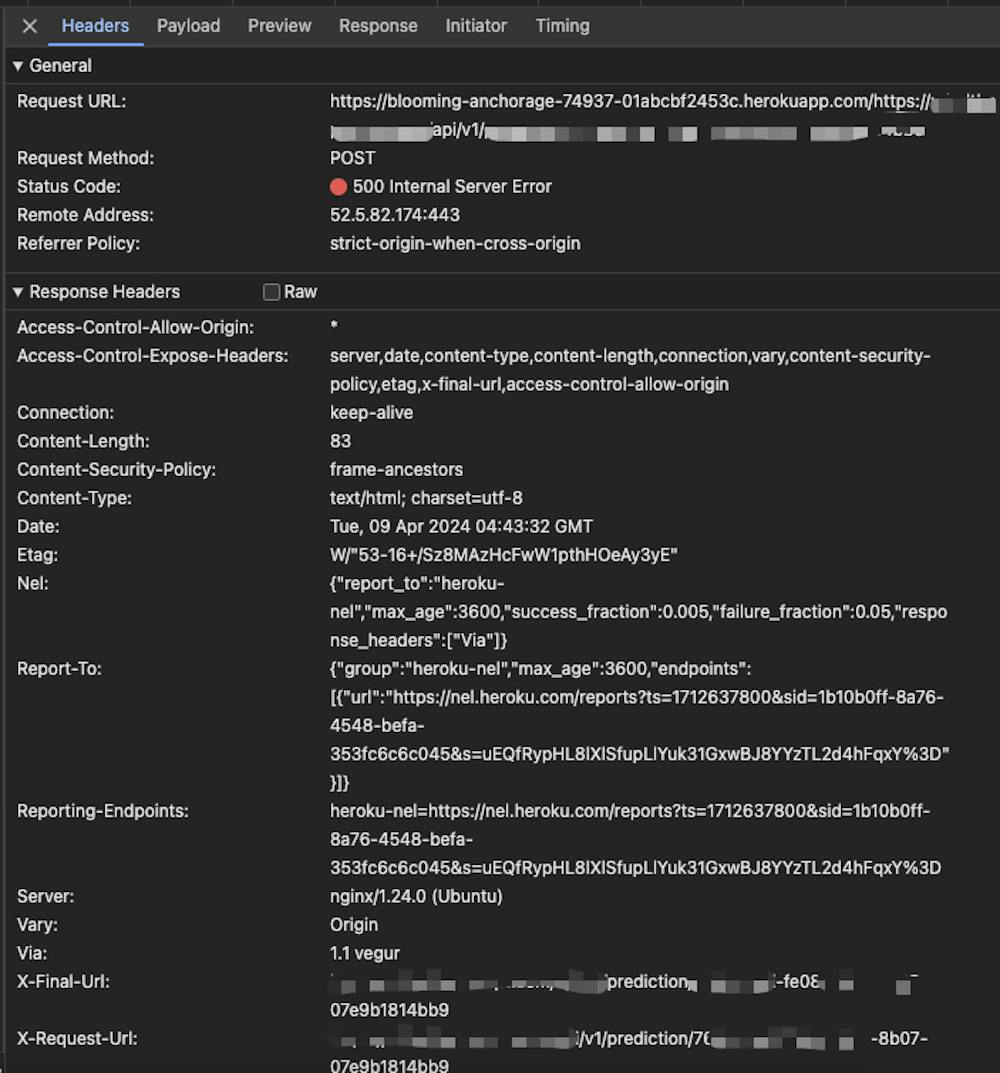Click the Via value 1.1 vegur
This screenshot has height=1073, width=1000.
pyautogui.click(x=365, y=954)
